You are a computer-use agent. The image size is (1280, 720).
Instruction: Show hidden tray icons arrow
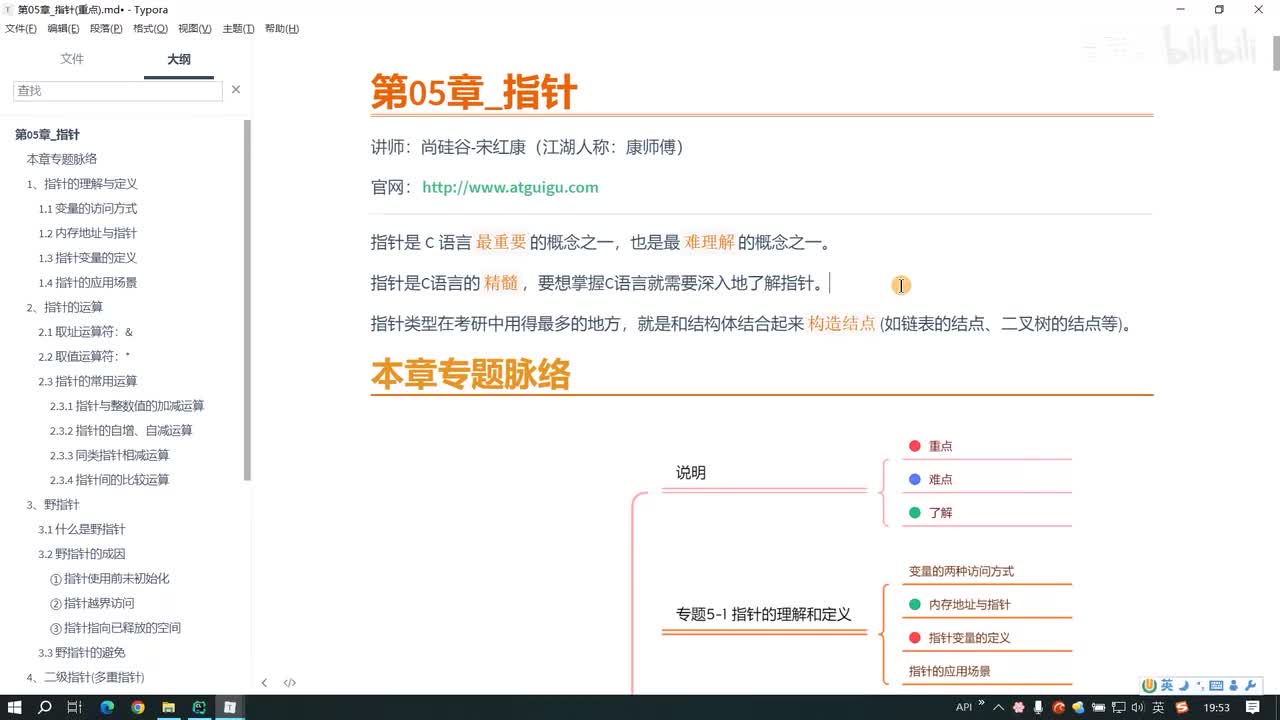coord(997,707)
